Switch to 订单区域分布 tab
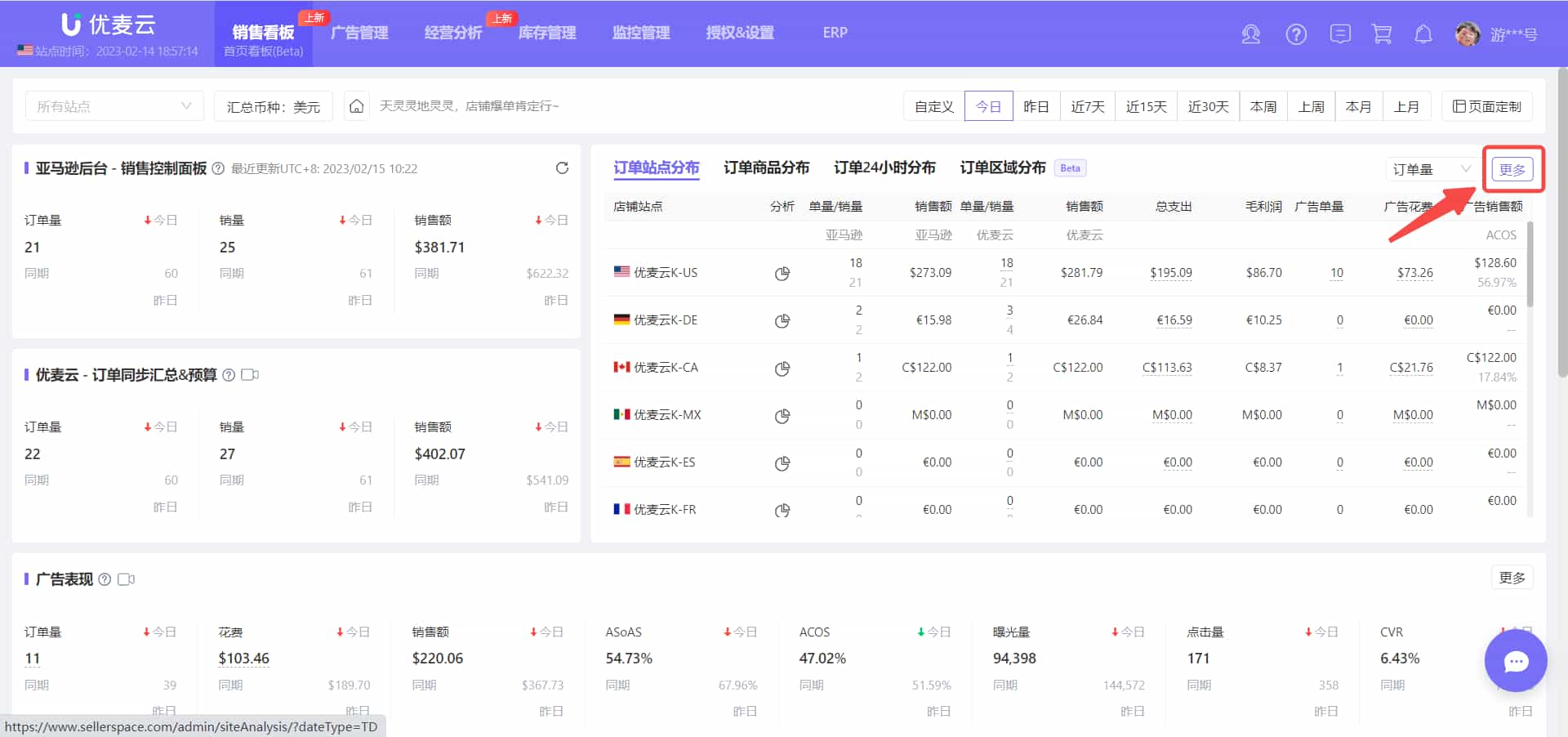 (x=1003, y=167)
